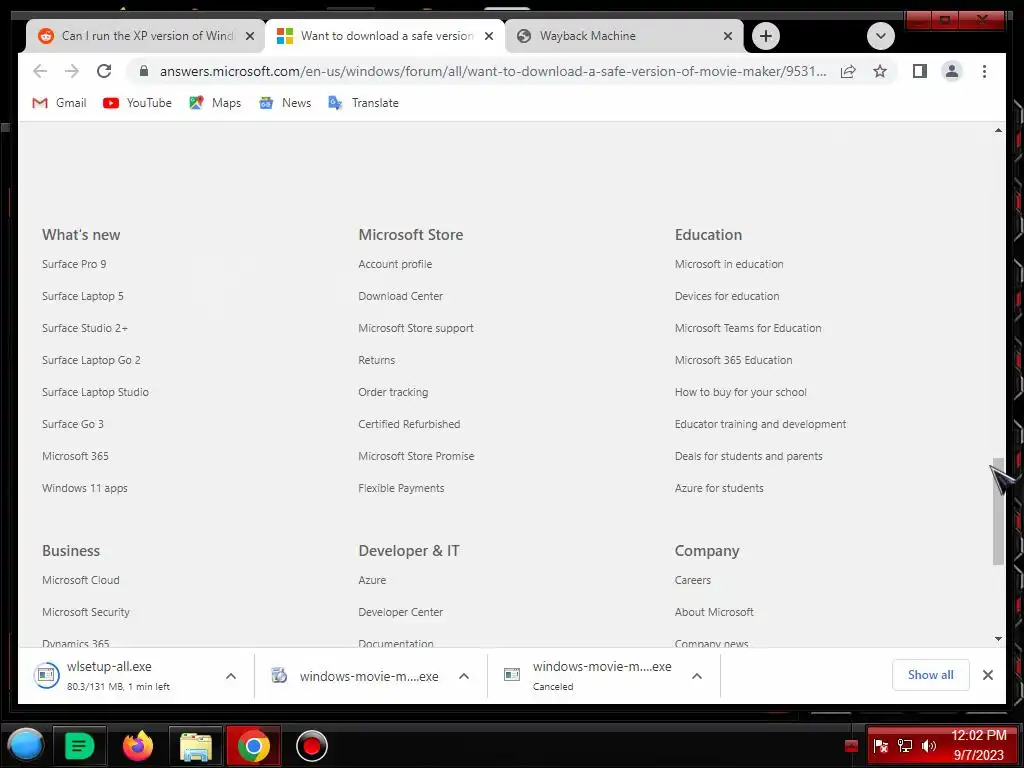This screenshot has height=768, width=1024.
Task: Open the Surface Laptop 5 link
Action: [82, 296]
